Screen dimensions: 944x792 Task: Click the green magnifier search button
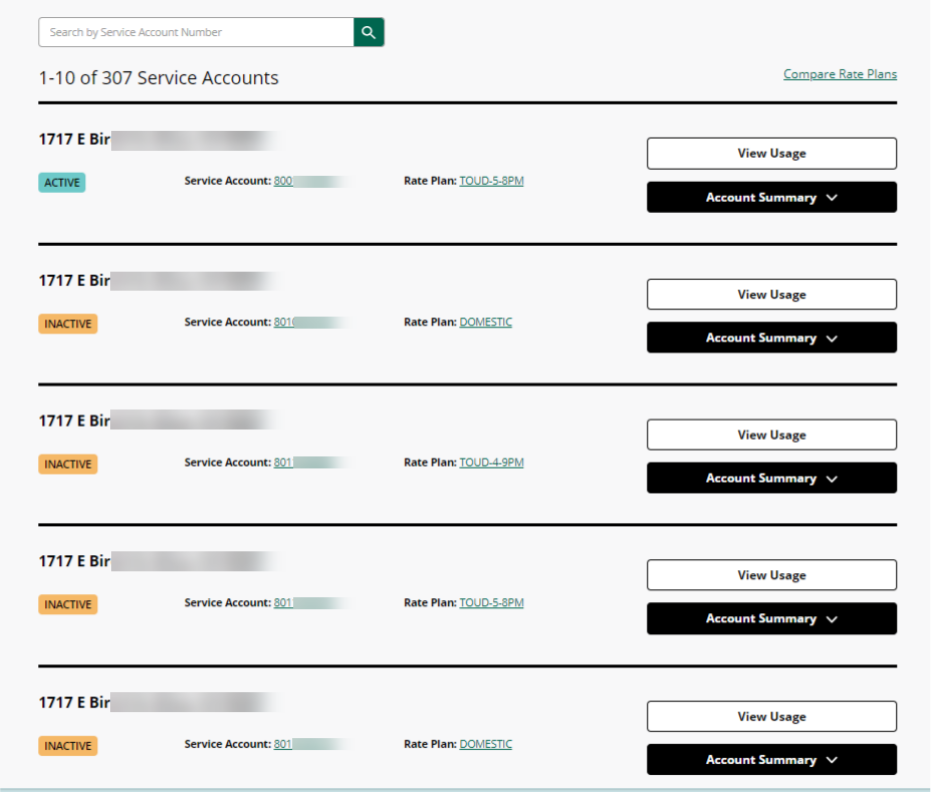(368, 32)
